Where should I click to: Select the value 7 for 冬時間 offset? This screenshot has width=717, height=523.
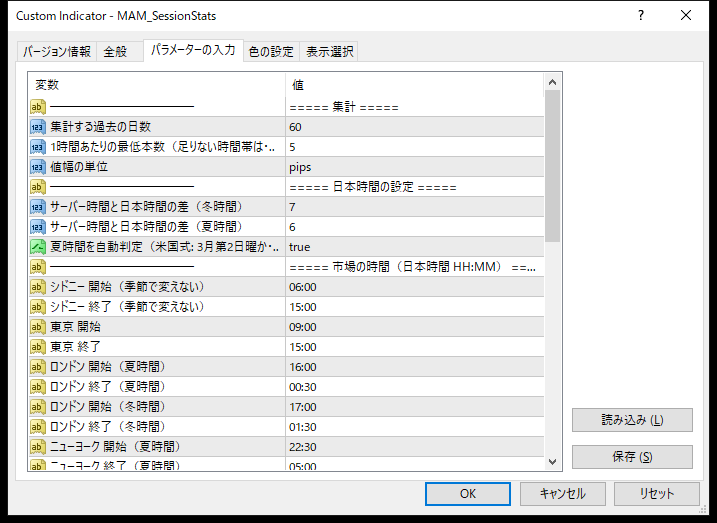415,207
